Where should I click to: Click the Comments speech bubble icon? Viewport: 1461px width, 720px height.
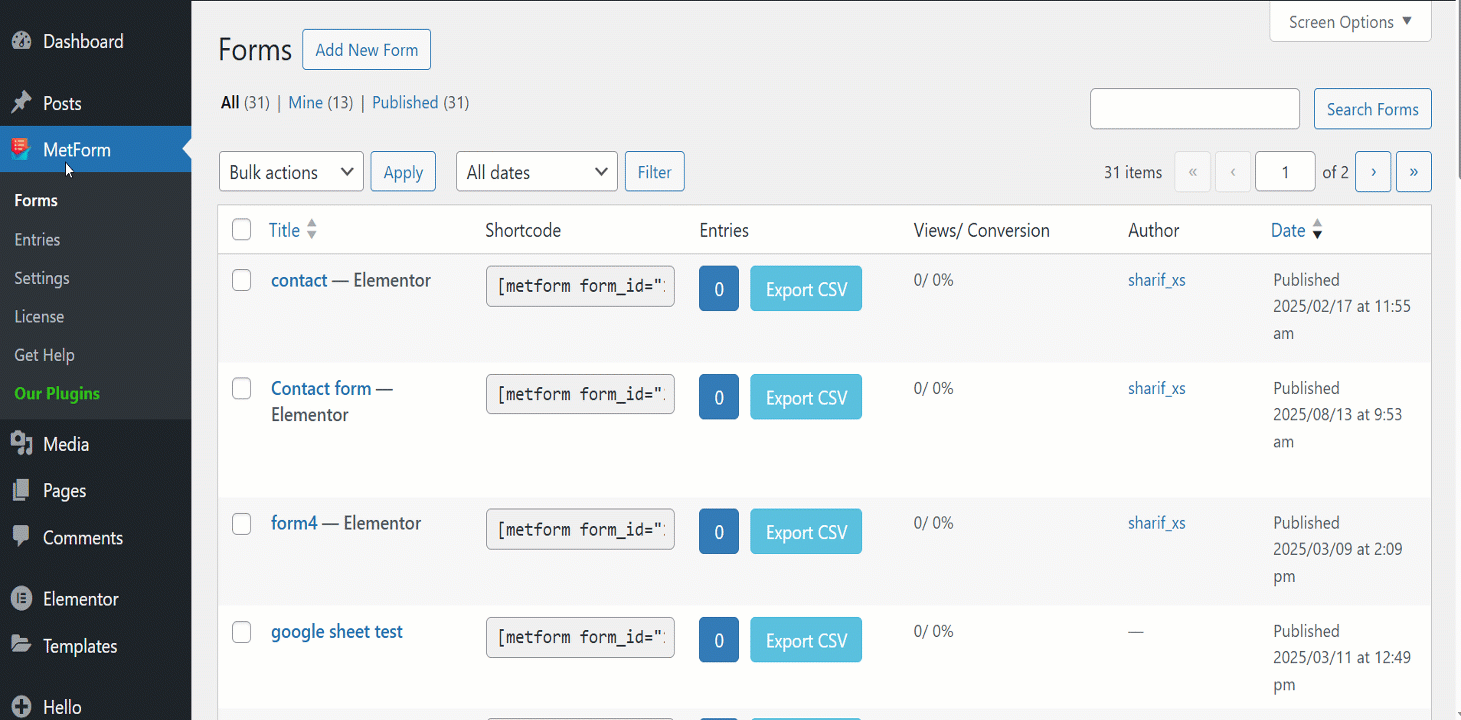click(x=21, y=537)
